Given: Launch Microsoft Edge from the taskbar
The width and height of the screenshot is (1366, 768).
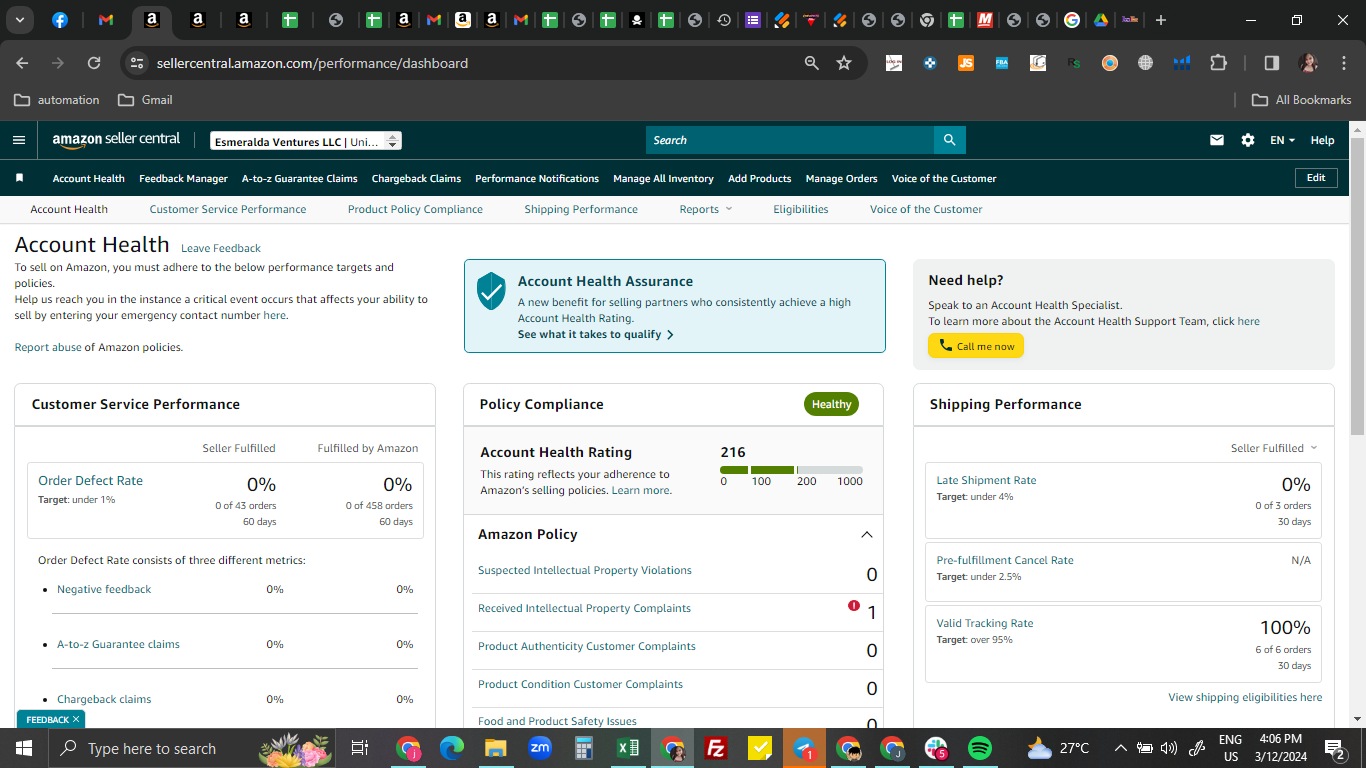Looking at the screenshot, I should pyautogui.click(x=452, y=748).
